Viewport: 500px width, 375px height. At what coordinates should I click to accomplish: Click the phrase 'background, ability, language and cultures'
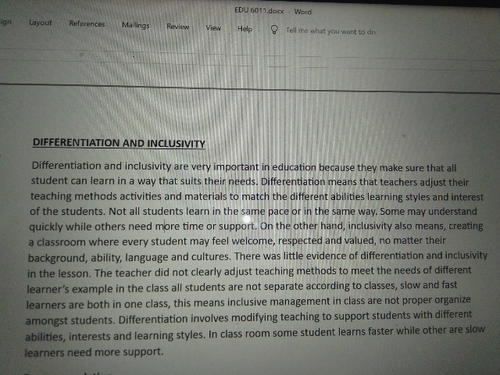[129, 257]
